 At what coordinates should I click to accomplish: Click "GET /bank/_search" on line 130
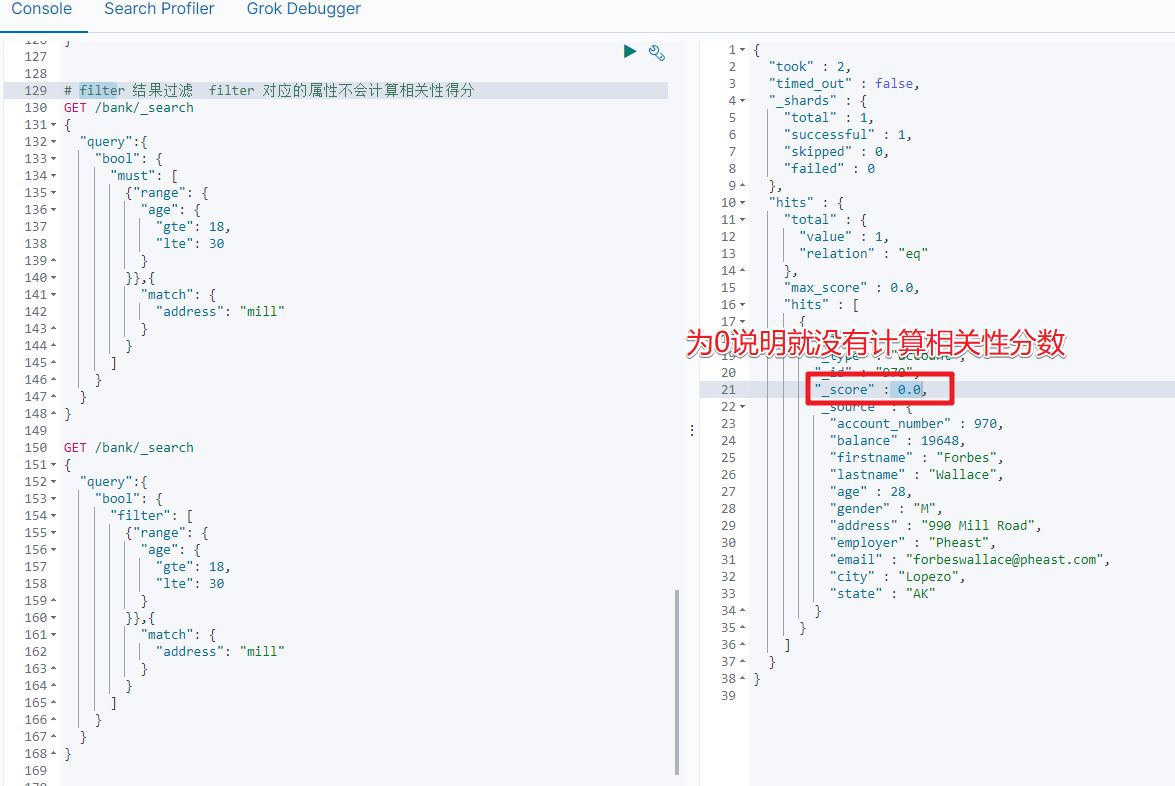point(128,108)
